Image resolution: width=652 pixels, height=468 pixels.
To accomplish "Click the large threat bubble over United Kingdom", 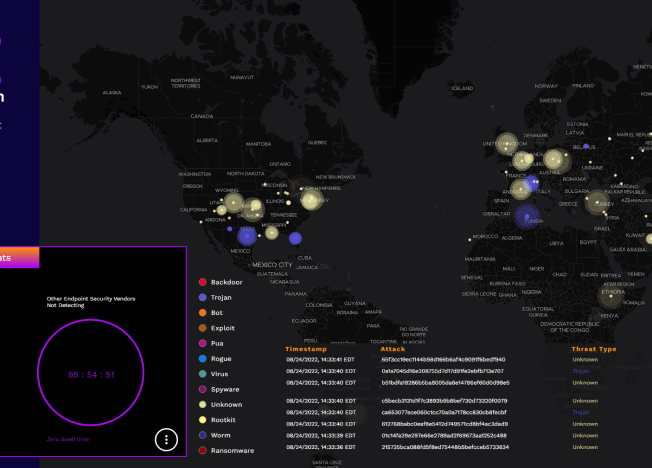I will tap(506, 145).
